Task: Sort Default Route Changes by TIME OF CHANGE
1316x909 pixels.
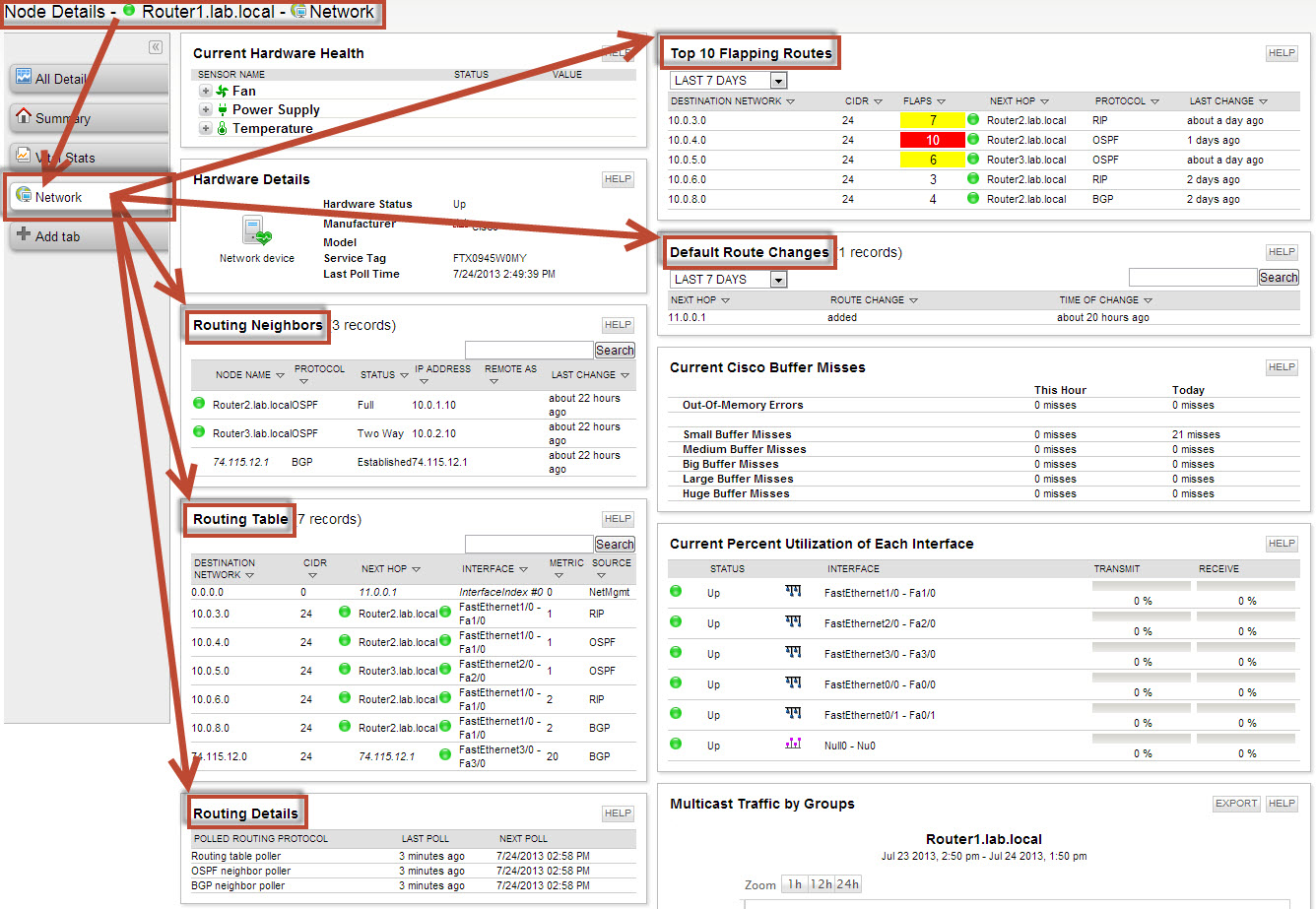Action: pos(1106,299)
